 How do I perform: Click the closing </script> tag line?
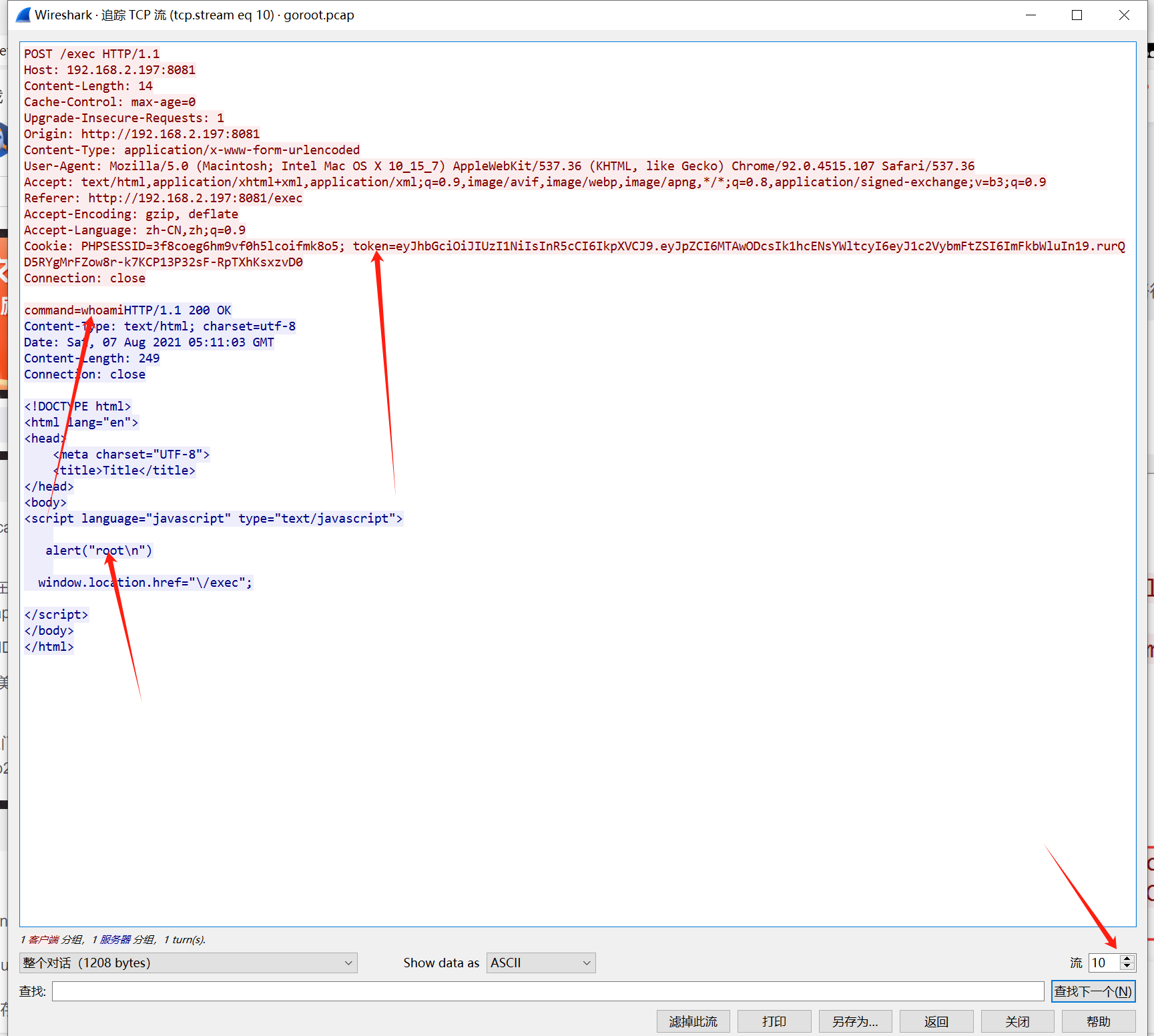click(x=56, y=615)
